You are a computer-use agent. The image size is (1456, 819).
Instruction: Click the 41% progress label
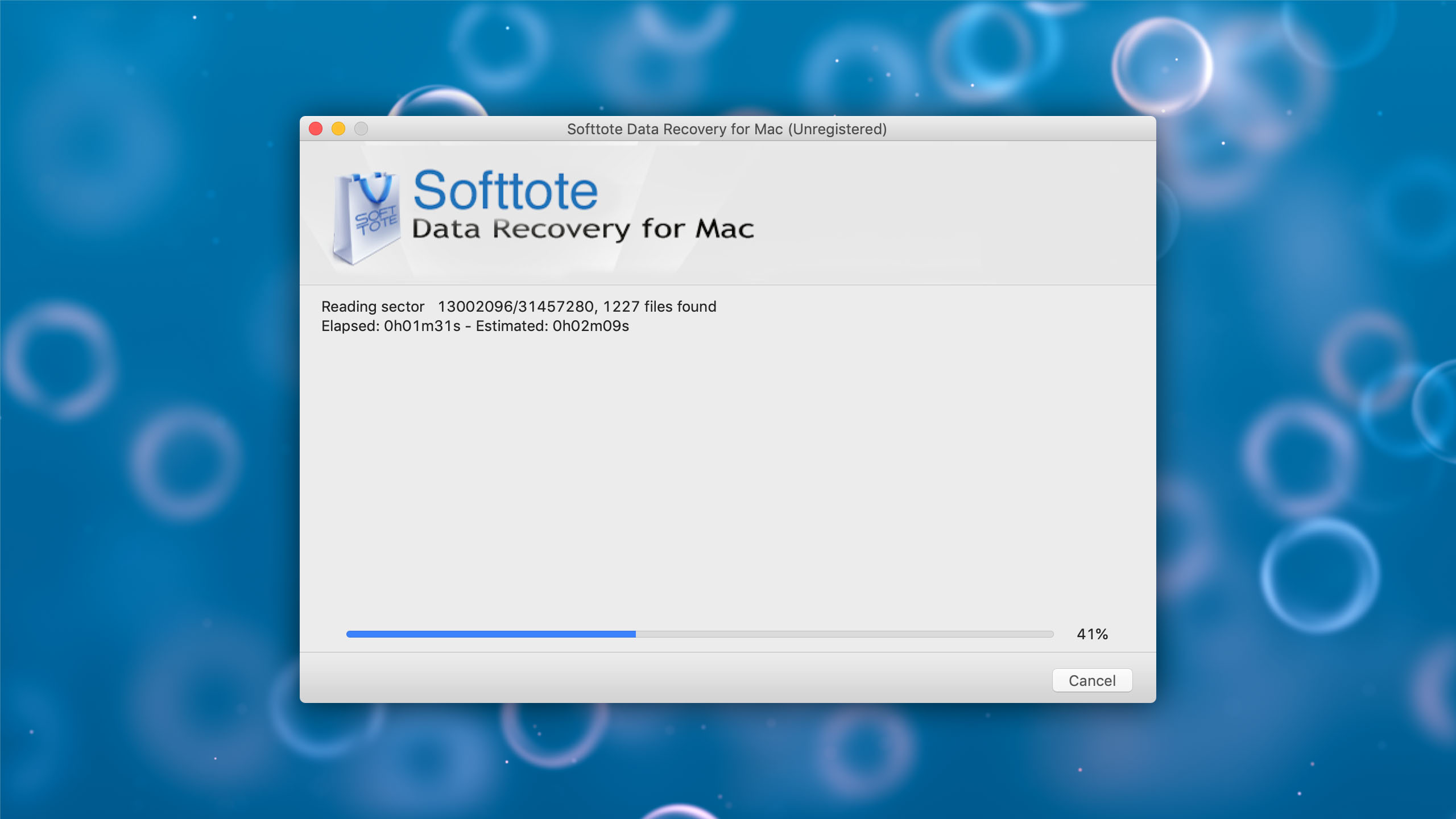coord(1092,634)
